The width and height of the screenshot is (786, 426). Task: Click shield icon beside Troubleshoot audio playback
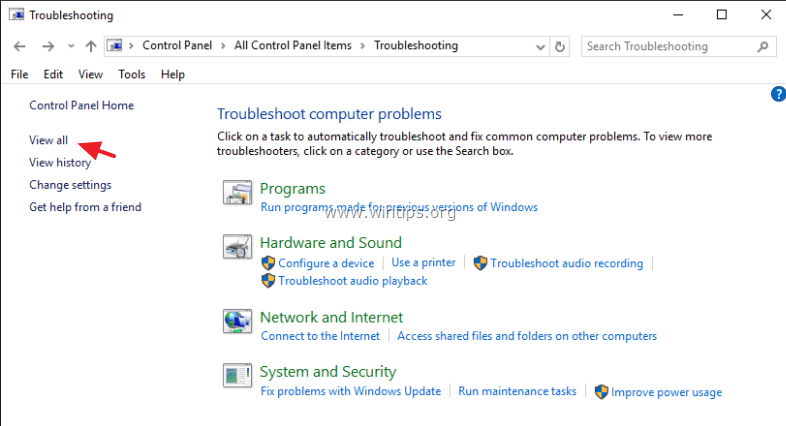[x=268, y=281]
